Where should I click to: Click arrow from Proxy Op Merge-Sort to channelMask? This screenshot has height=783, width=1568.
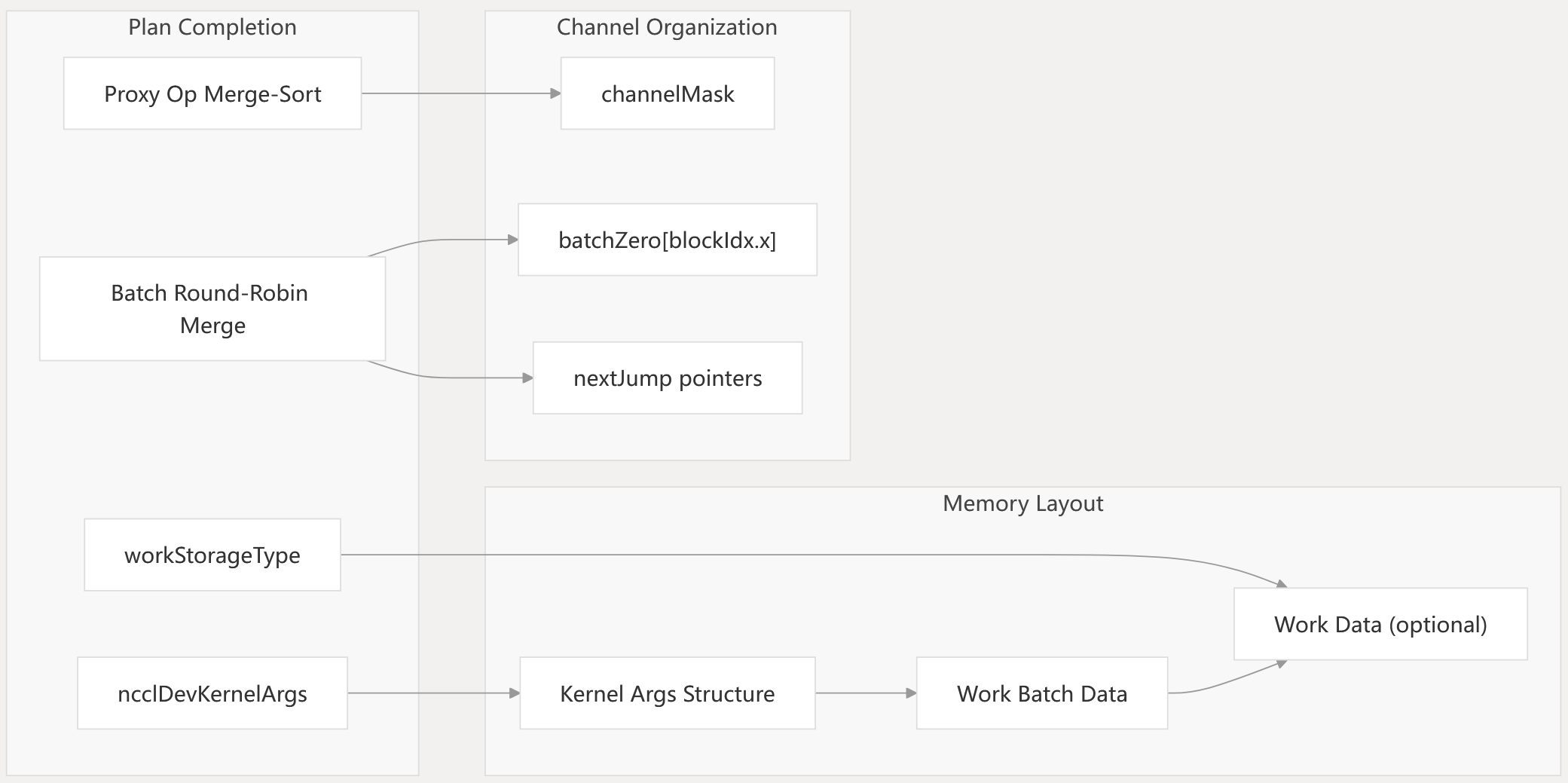460,93
